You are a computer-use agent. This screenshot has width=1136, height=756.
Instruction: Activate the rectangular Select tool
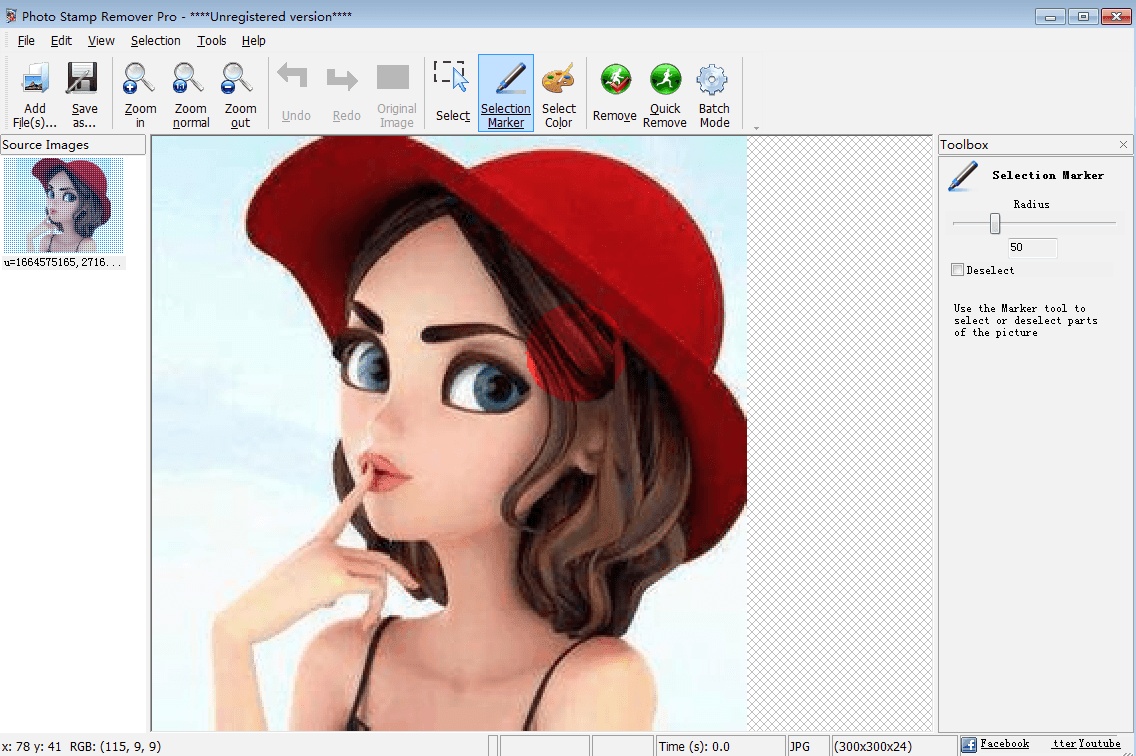click(452, 80)
